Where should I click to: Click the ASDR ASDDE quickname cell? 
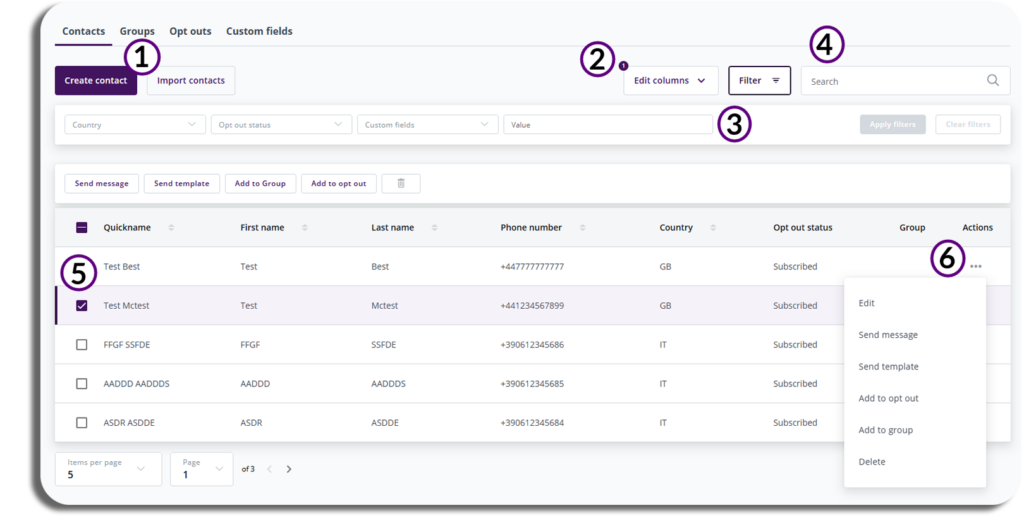129,423
